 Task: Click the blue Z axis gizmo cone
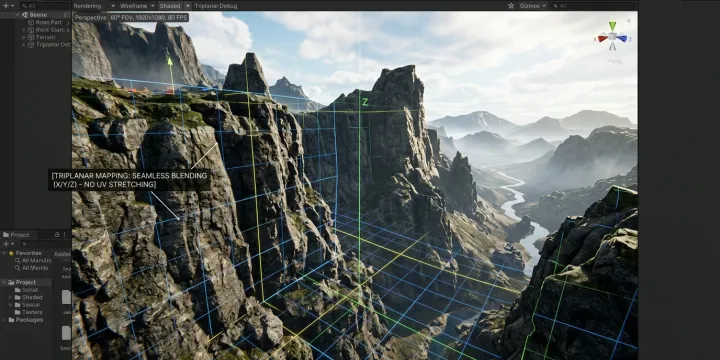622,38
